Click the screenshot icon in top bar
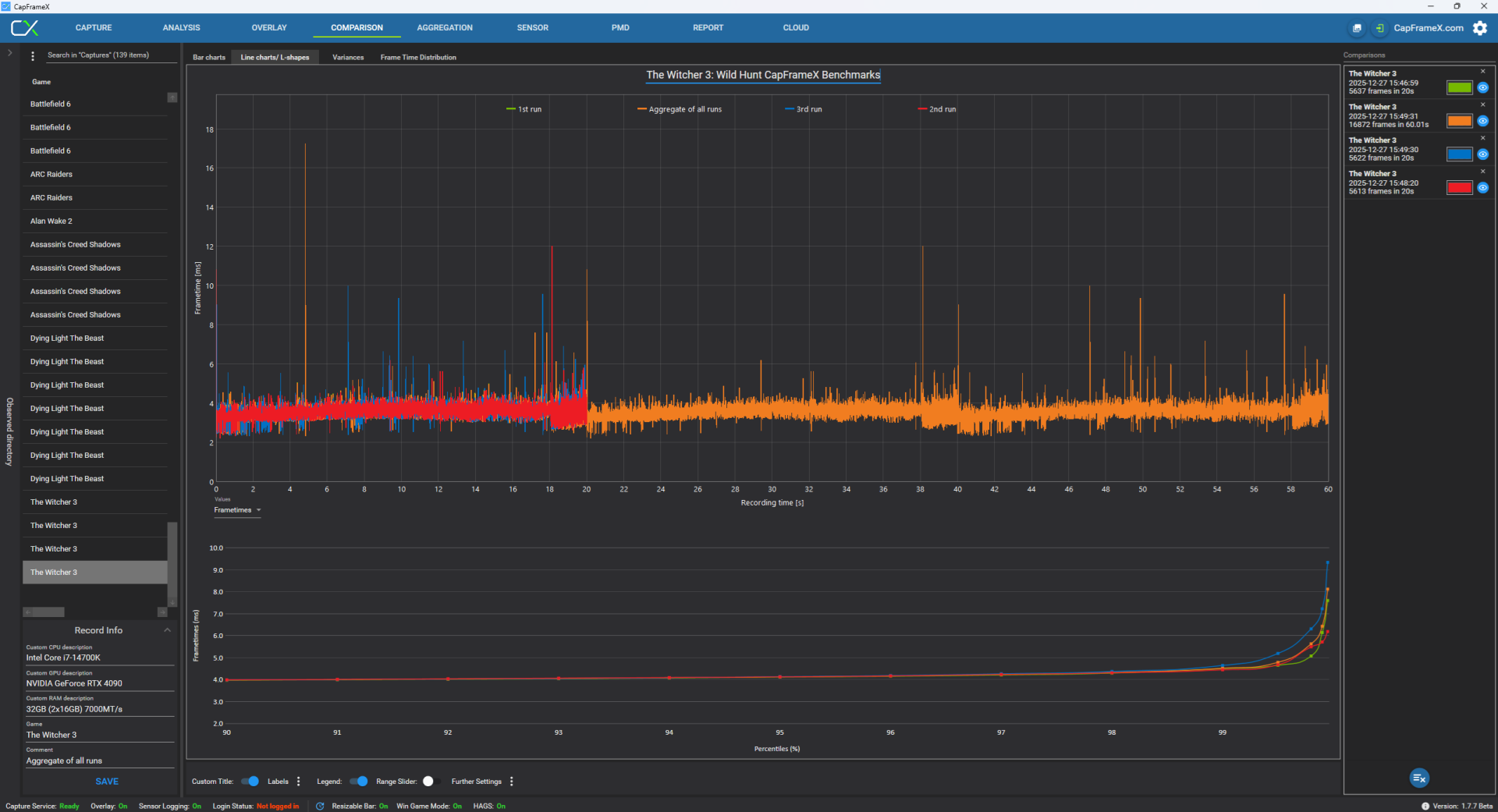The height and width of the screenshot is (812, 1498). 1358,28
